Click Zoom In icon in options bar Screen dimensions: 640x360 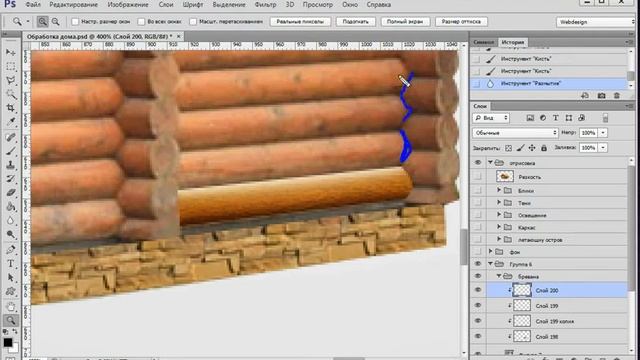pos(42,22)
